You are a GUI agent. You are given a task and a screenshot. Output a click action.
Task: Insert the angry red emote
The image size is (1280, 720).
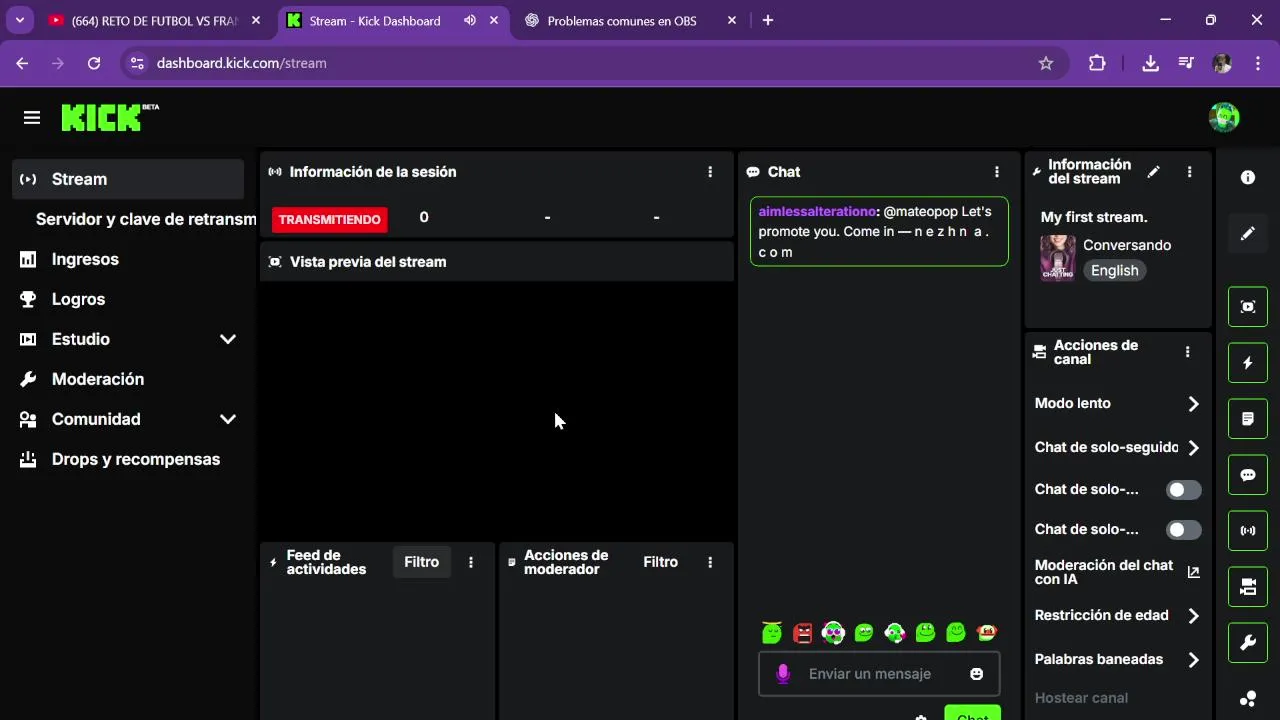pos(802,632)
